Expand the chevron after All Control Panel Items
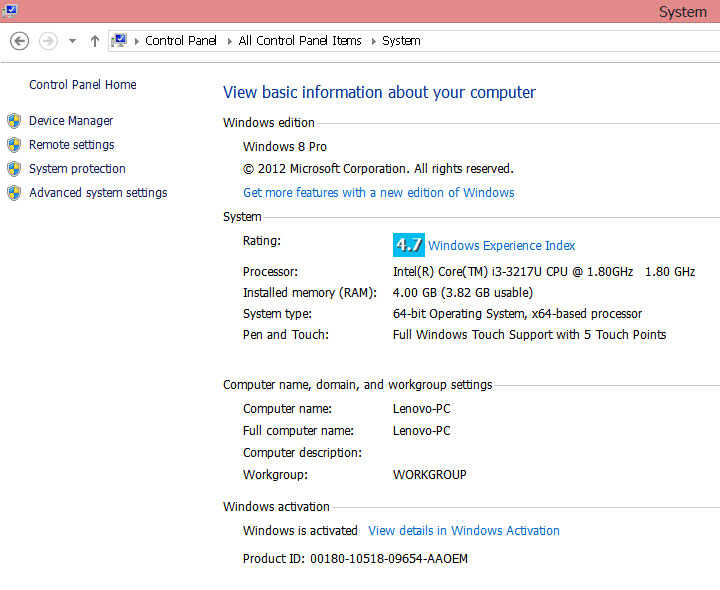This screenshot has height=590, width=720. click(x=373, y=41)
